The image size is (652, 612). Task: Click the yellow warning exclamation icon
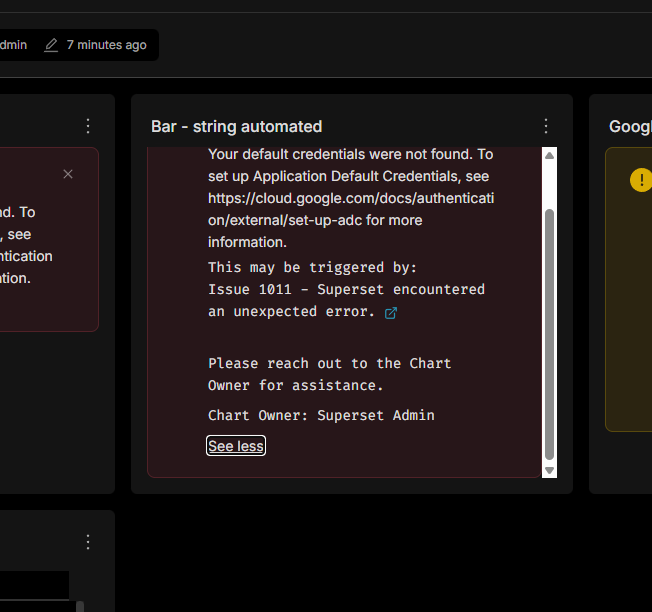coord(640,180)
